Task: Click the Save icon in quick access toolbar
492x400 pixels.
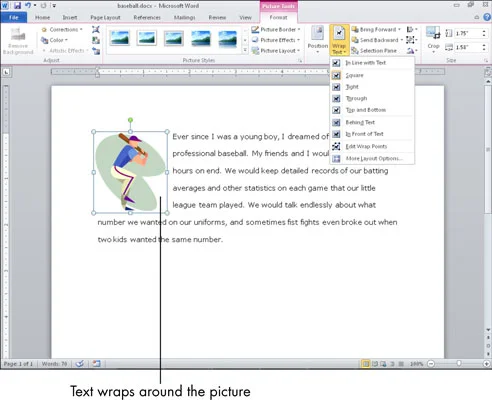Action: tap(17, 6)
